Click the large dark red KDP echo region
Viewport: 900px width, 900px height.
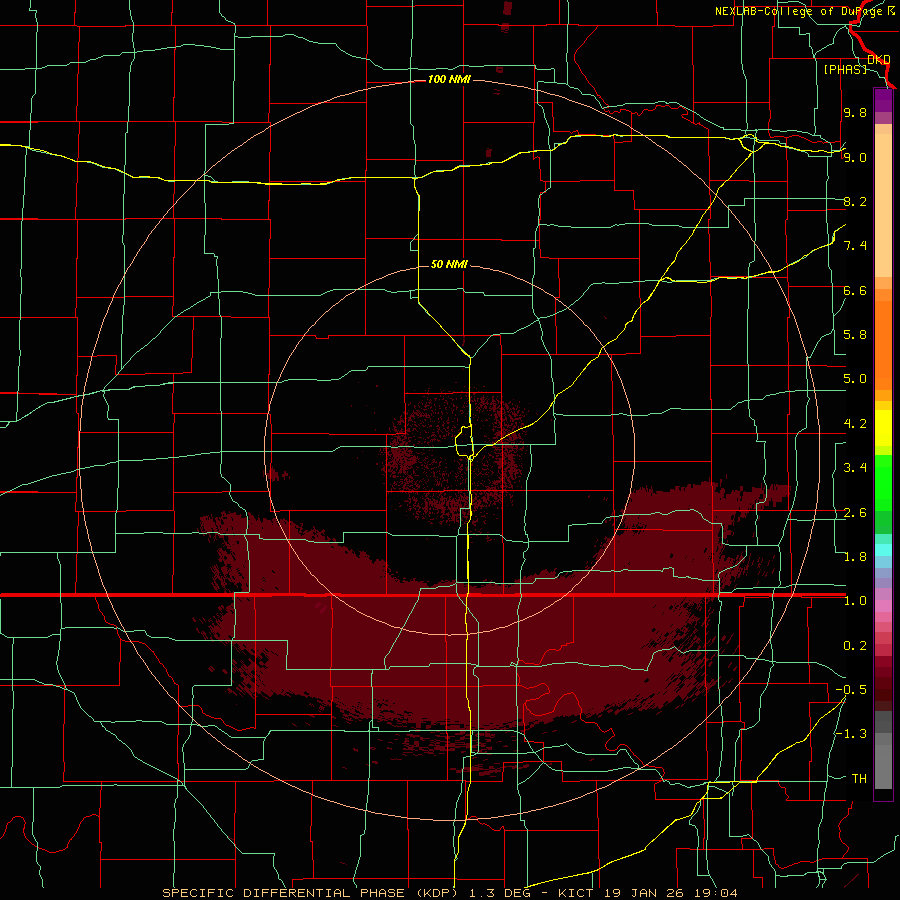(476, 643)
